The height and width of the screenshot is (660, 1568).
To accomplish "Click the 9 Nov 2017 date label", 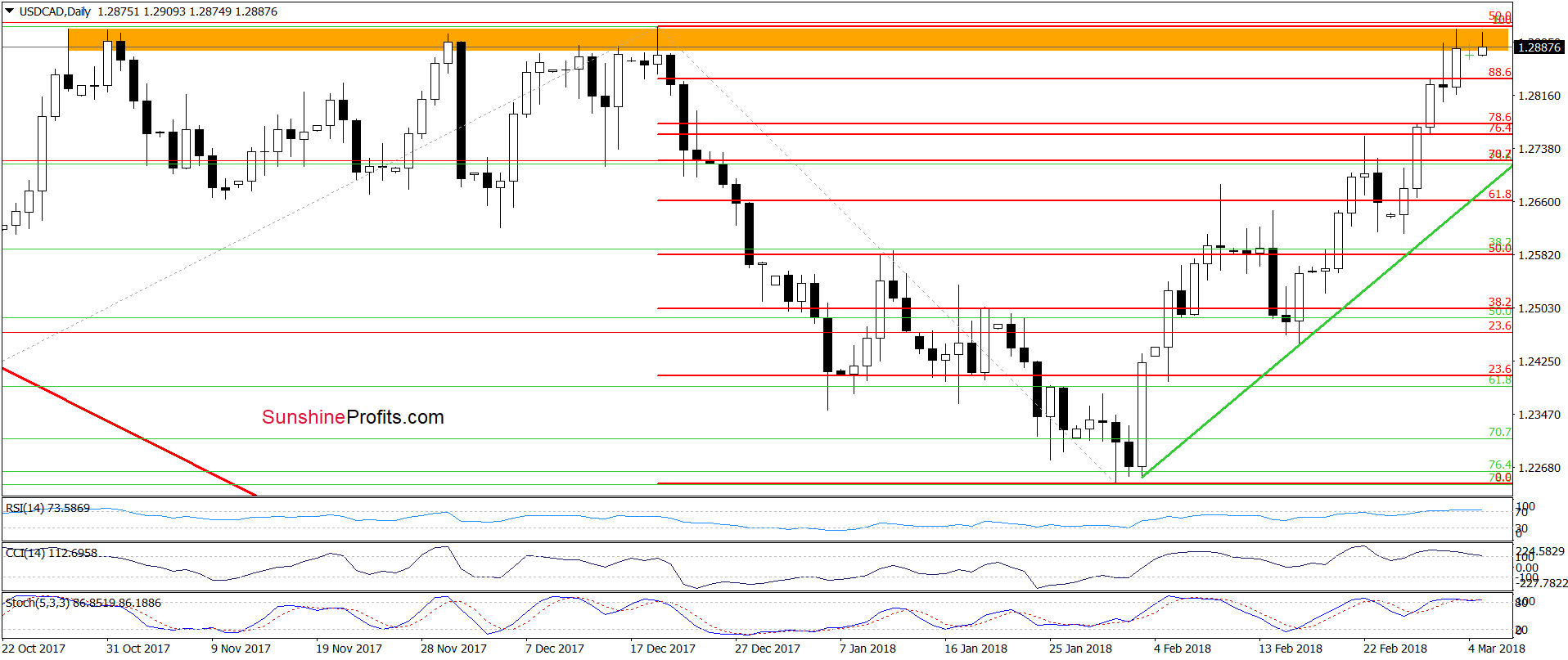I will point(241,649).
